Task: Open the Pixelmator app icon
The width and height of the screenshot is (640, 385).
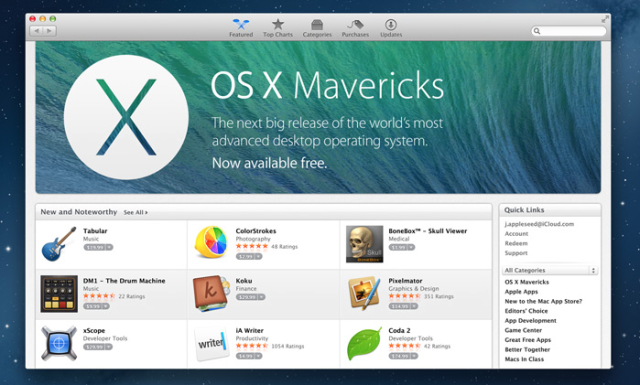Action: 364,293
